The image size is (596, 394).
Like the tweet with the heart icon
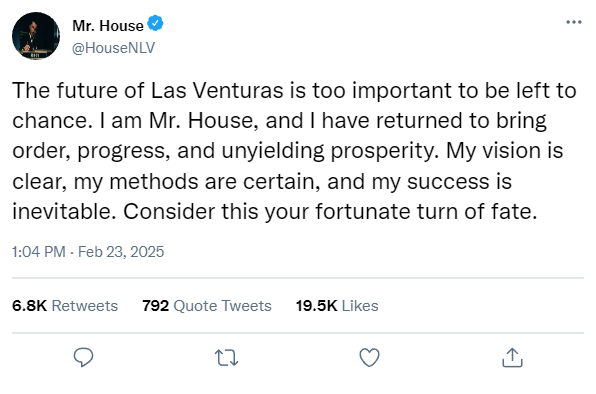pos(369,358)
